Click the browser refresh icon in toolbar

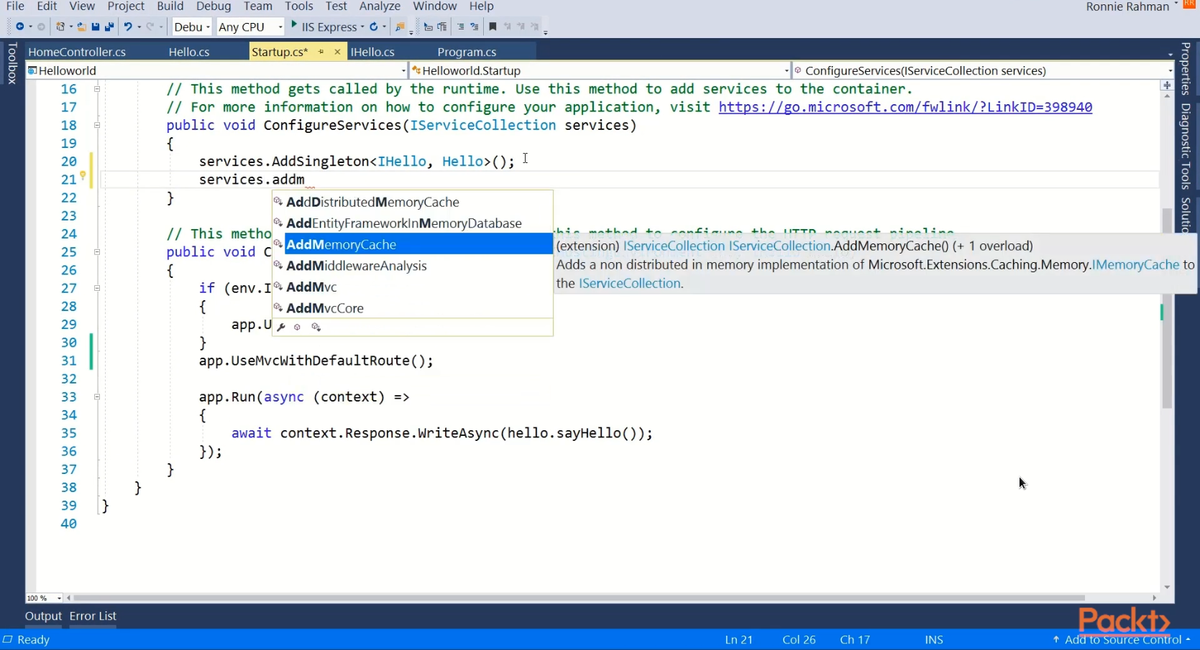click(373, 26)
